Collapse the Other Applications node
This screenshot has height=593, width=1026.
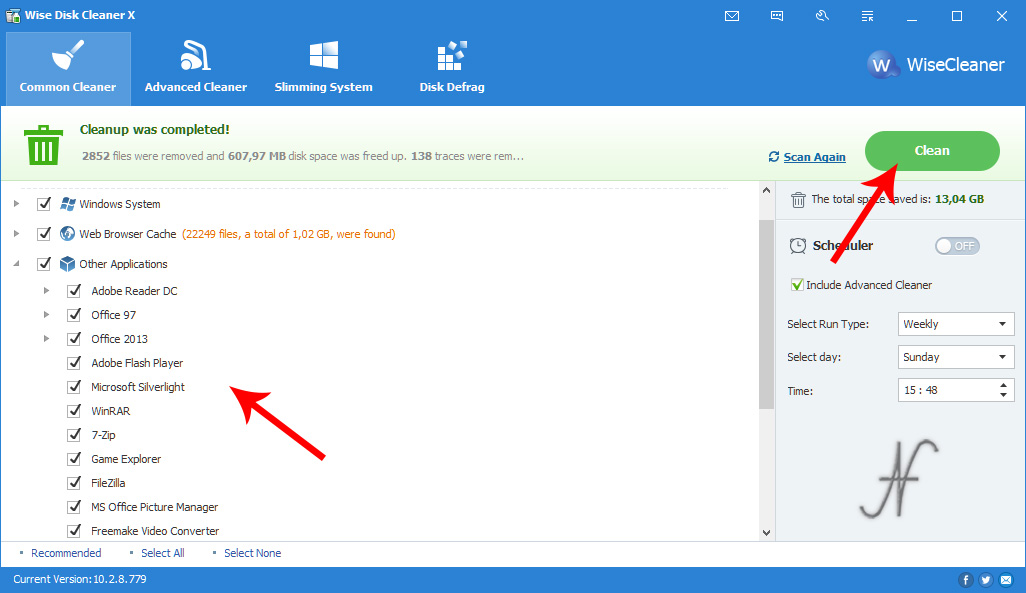click(16, 264)
